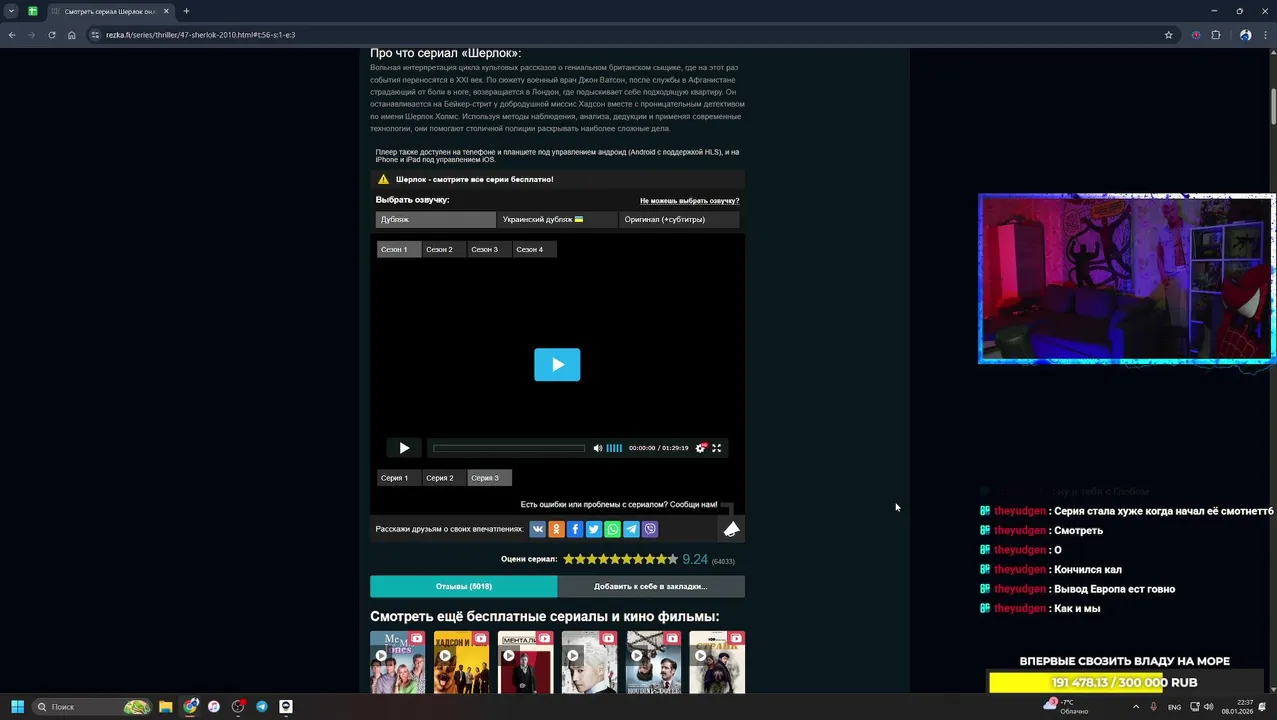This screenshot has width=1277, height=720.
Task: Open the Chrome profile avatar
Action: coord(1245,35)
